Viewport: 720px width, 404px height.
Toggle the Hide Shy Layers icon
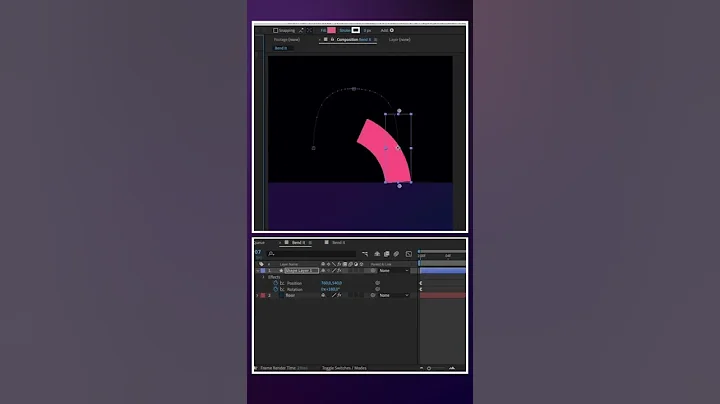[377, 253]
